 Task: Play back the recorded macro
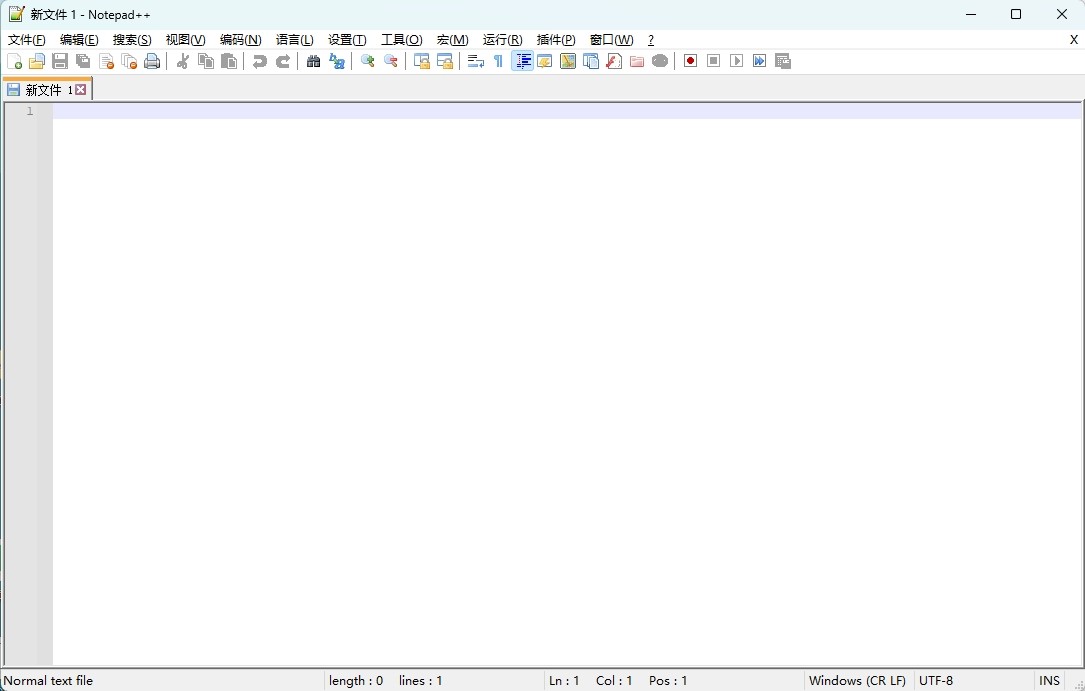[x=736, y=61]
